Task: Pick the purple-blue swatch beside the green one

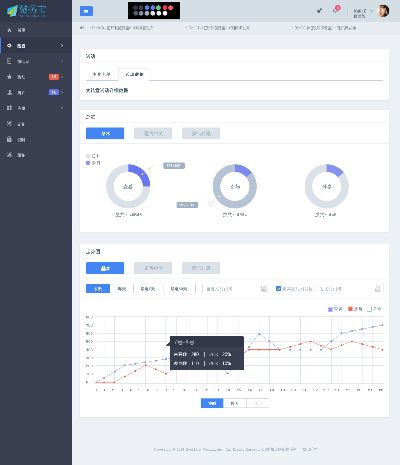Action: (153, 7)
